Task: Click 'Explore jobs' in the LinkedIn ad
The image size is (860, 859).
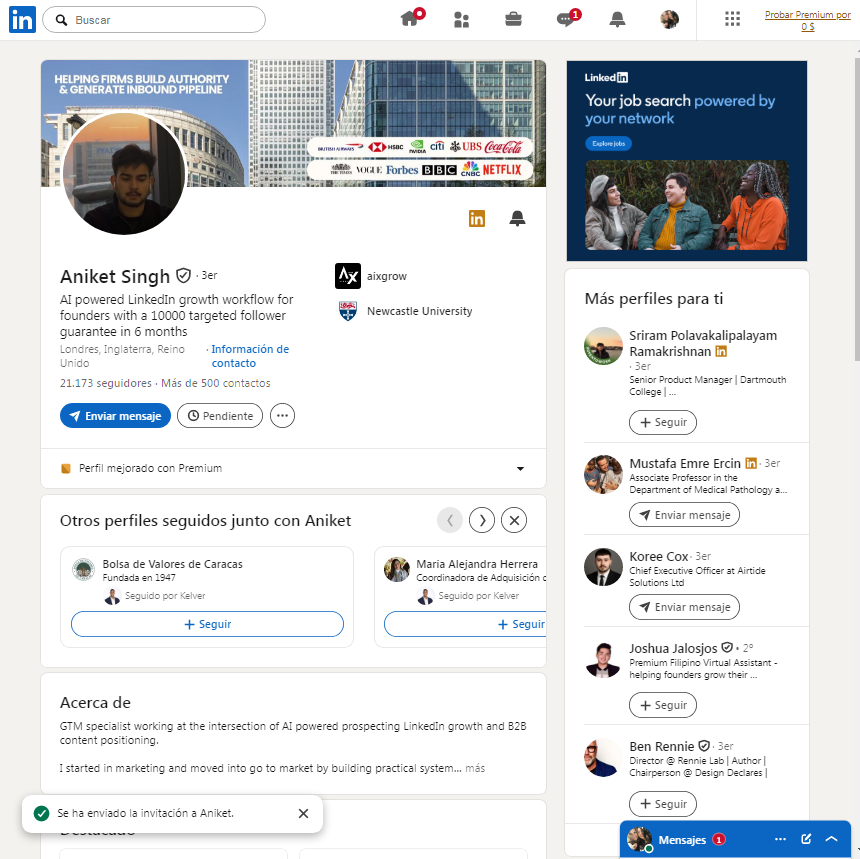Action: [x=608, y=144]
